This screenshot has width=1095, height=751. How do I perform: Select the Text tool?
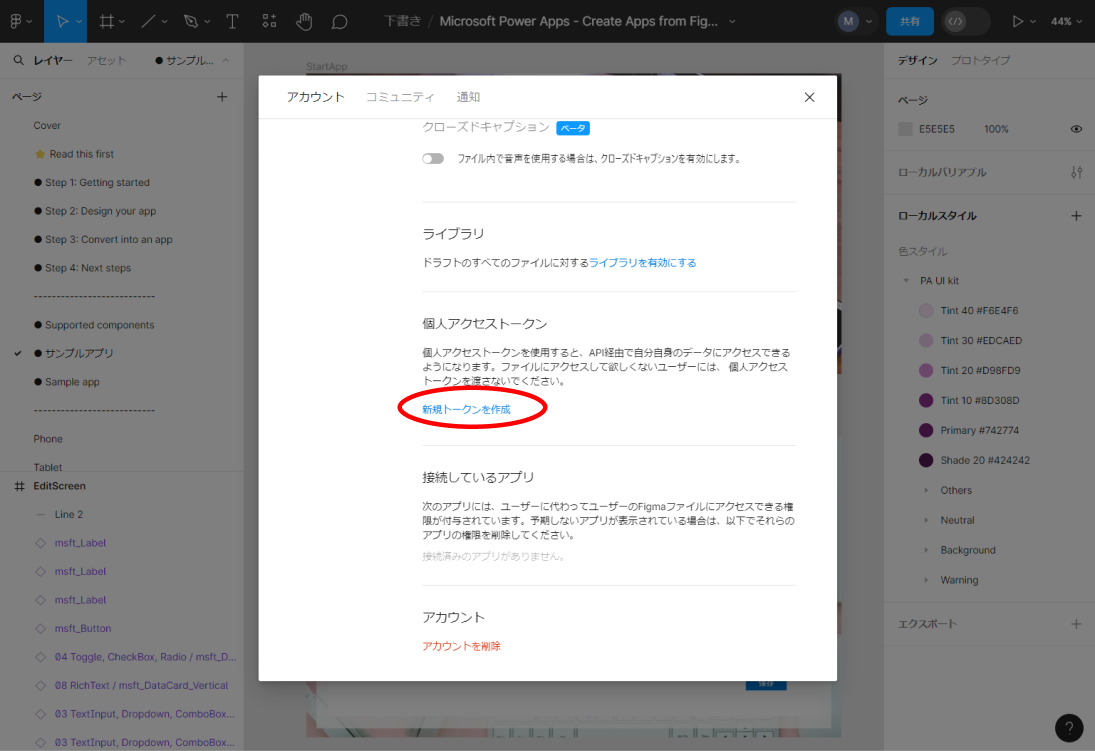233,22
